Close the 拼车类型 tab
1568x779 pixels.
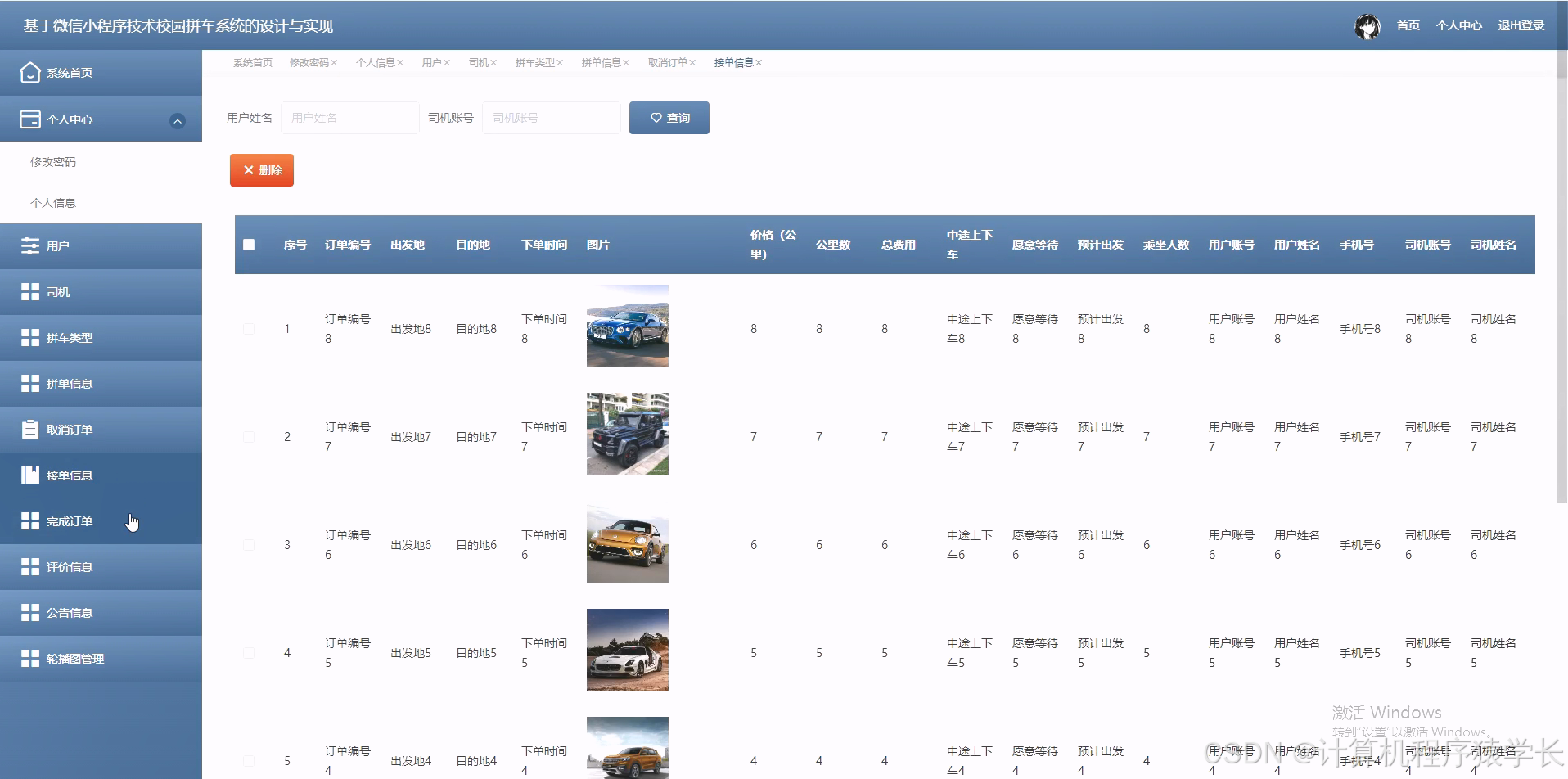[560, 63]
